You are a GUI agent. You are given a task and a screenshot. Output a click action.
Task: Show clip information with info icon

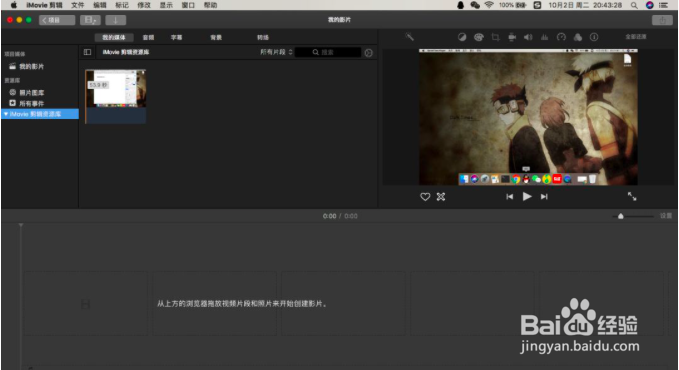tap(594, 37)
